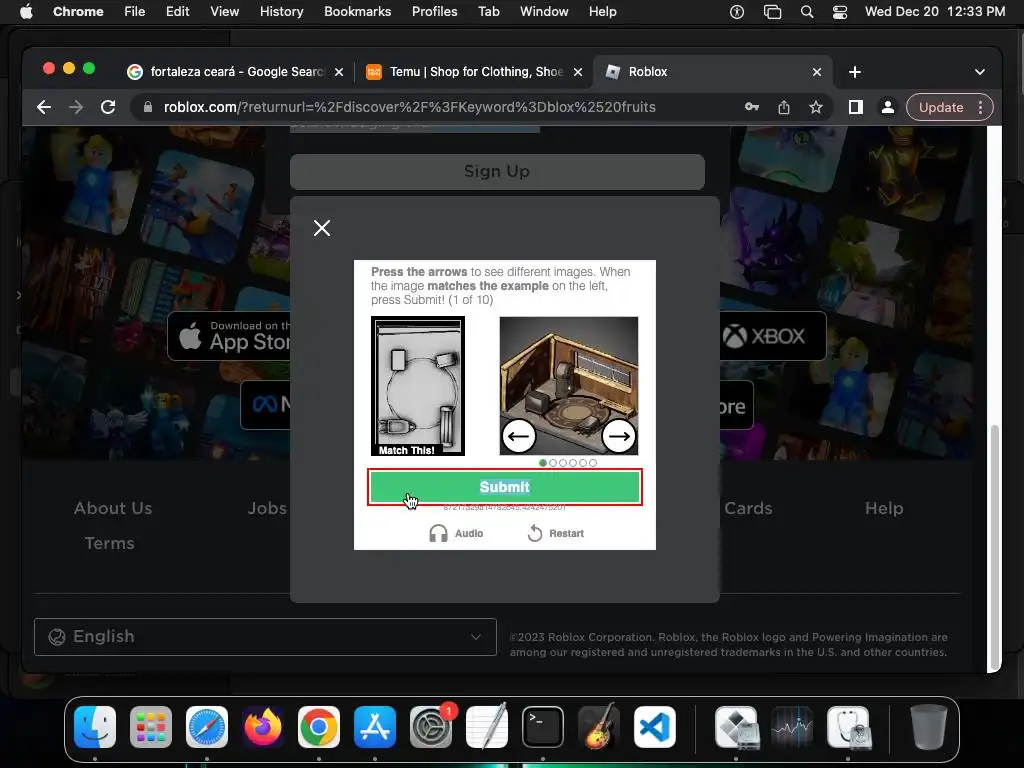
Task: Click the left arrow on captcha image
Action: tap(519, 436)
